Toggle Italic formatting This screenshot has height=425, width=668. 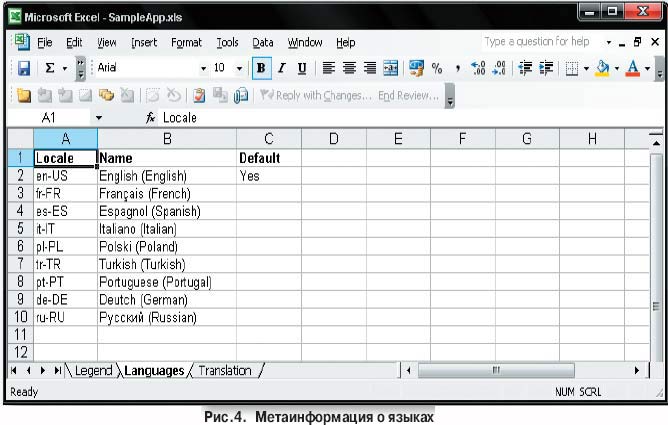pyautogui.click(x=282, y=69)
